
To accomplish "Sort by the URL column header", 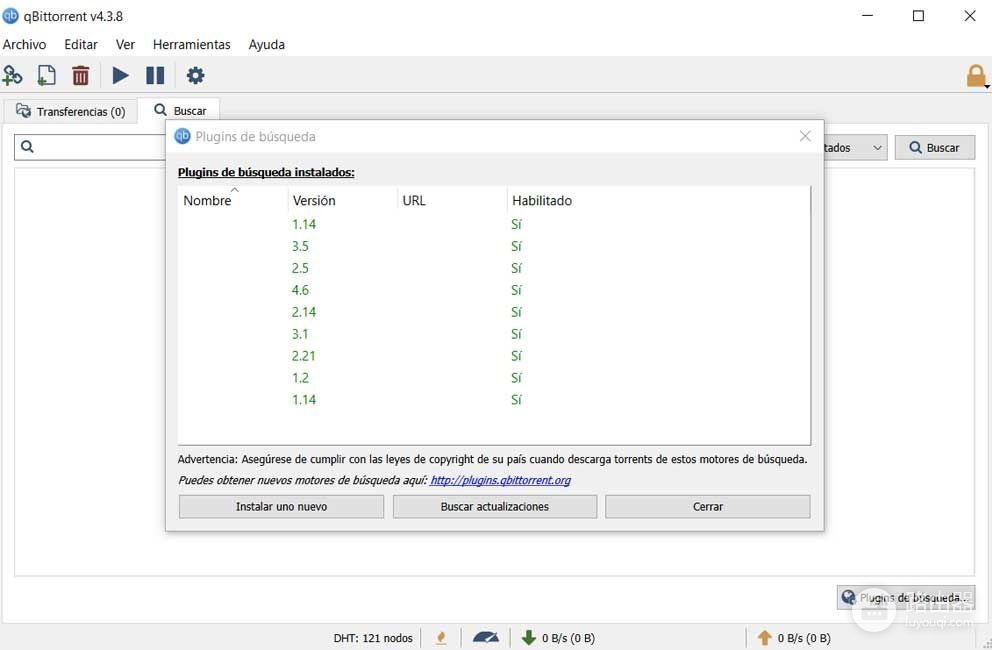I will 452,200.
